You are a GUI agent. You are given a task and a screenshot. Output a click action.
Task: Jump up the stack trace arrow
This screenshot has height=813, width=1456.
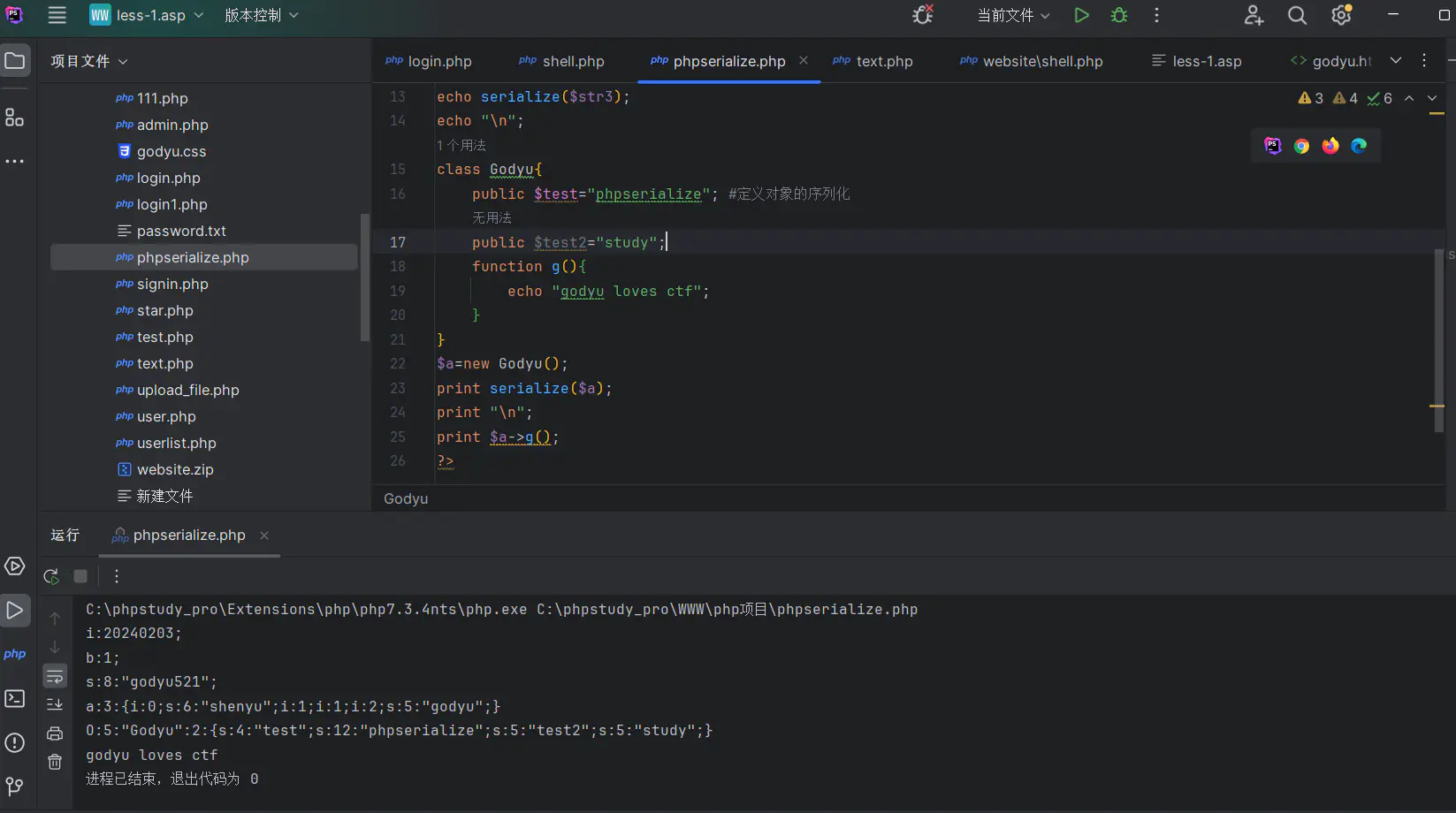click(55, 619)
